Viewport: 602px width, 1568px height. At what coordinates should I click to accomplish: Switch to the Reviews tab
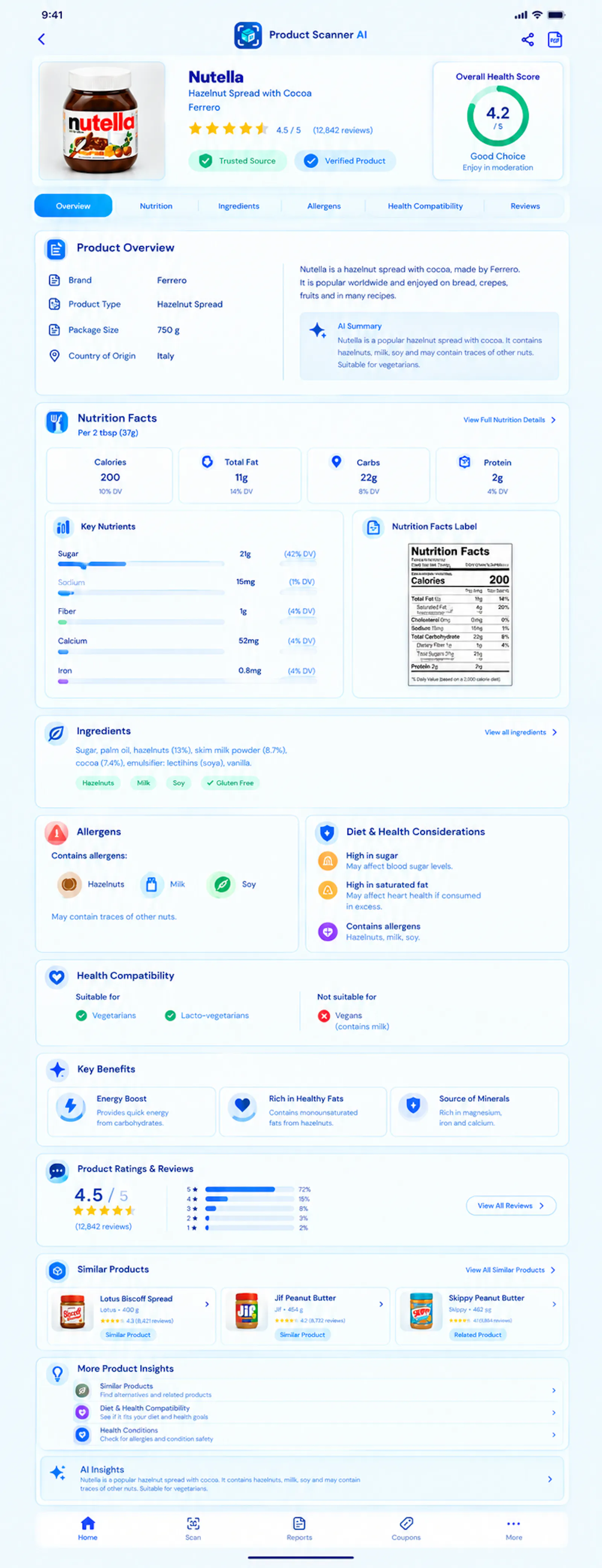[x=525, y=206]
